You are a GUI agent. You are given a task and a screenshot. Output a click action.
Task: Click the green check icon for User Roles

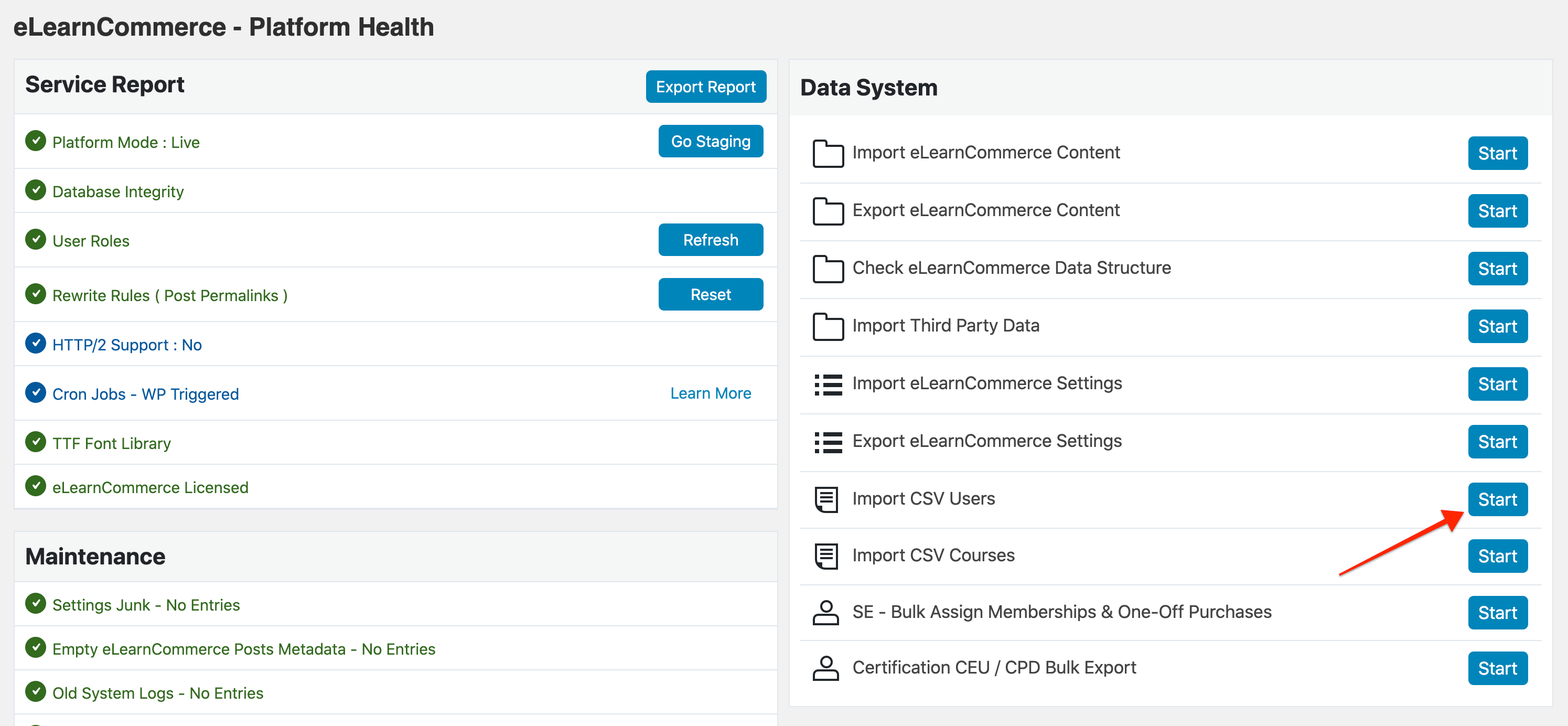point(36,239)
